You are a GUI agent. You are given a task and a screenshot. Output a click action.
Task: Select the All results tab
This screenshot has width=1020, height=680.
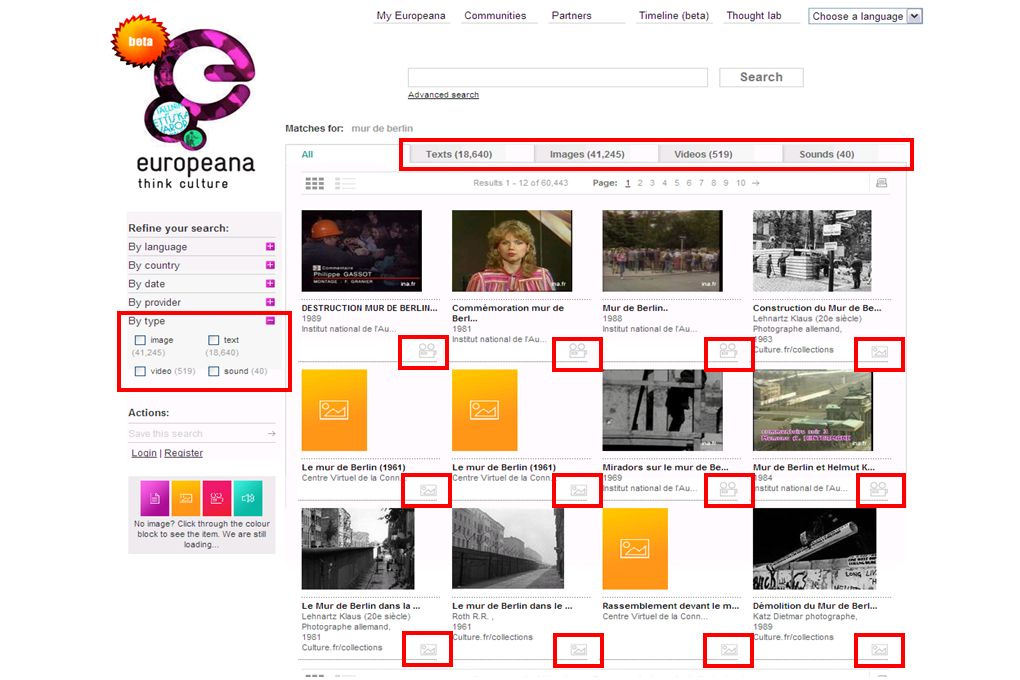tap(307, 154)
